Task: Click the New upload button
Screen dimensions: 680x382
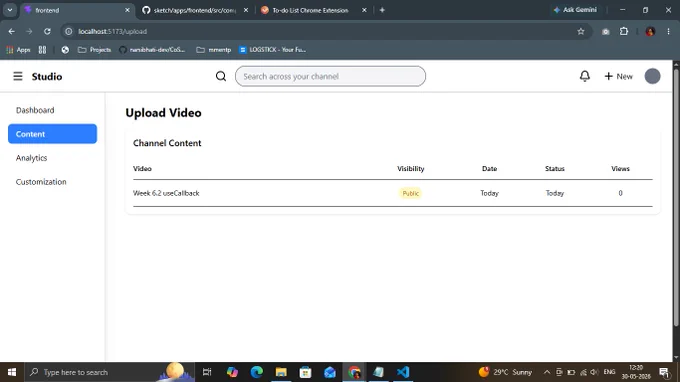Action: click(618, 76)
